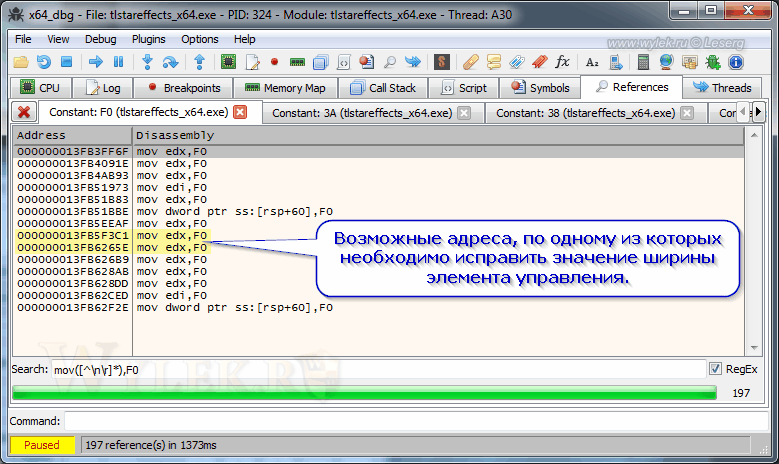Open About with the blue info icon

[x=736, y=62]
